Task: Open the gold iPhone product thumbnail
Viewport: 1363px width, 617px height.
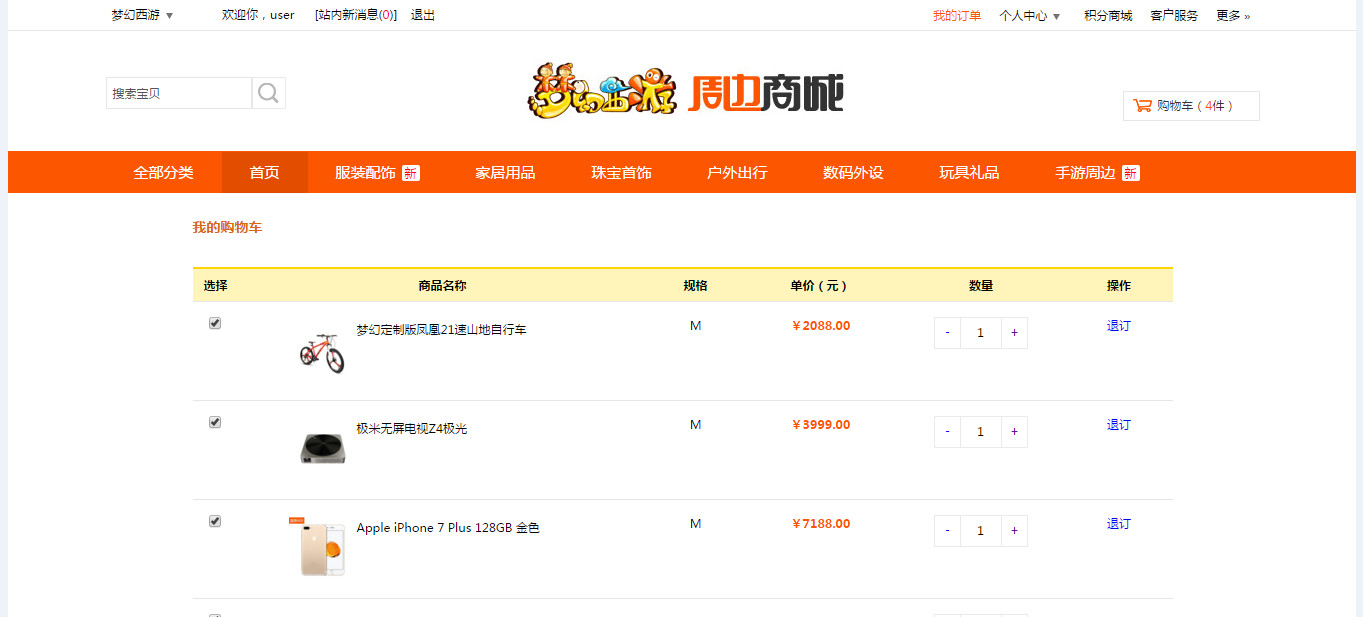Action: [x=319, y=546]
